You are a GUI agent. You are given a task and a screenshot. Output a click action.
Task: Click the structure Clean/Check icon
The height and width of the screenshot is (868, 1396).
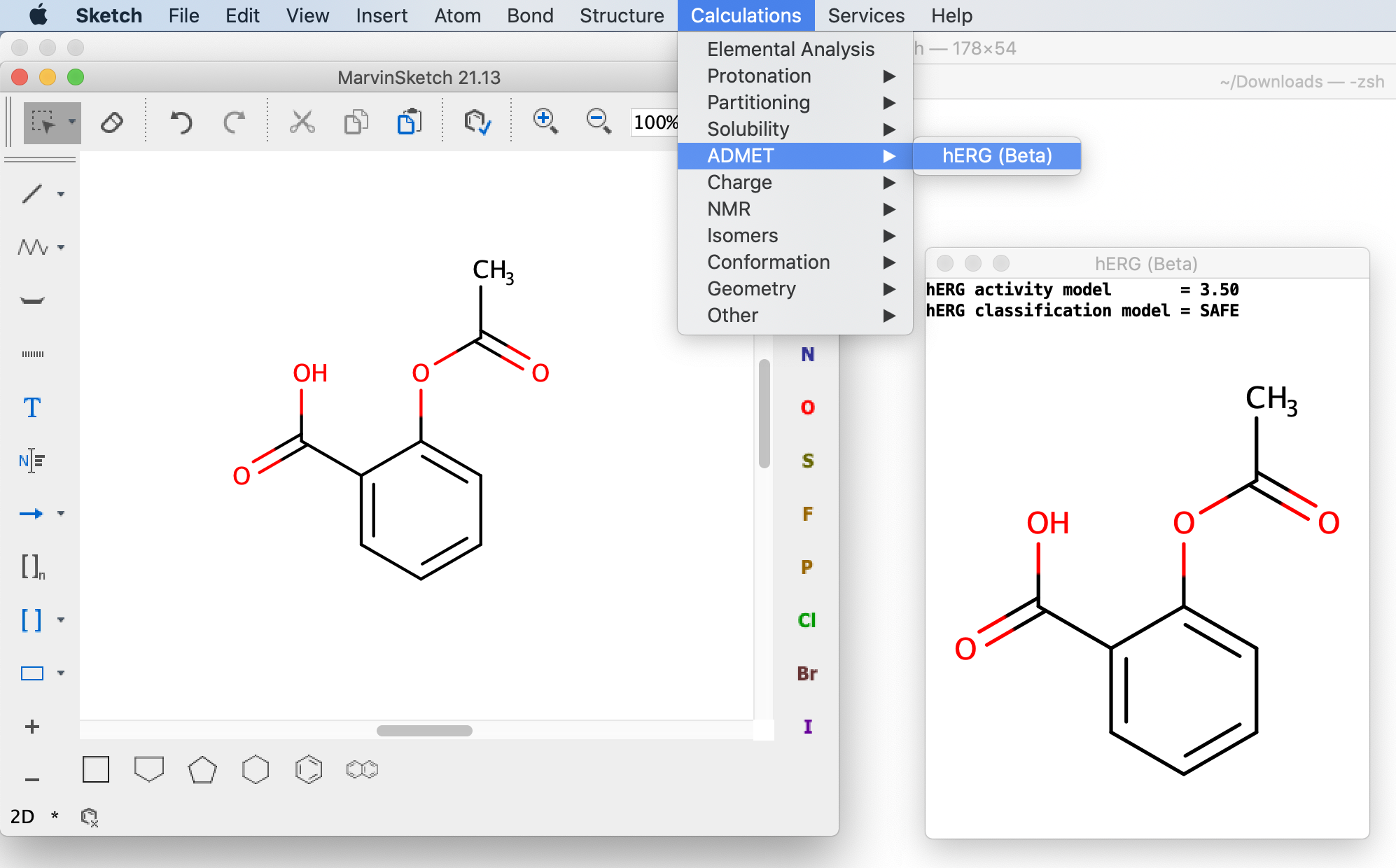(477, 122)
